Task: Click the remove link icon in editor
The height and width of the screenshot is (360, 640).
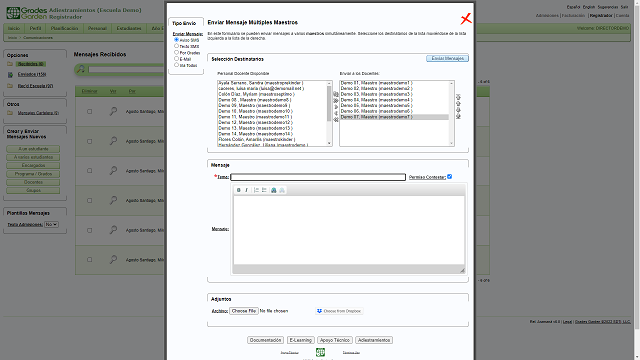Action: [282, 190]
